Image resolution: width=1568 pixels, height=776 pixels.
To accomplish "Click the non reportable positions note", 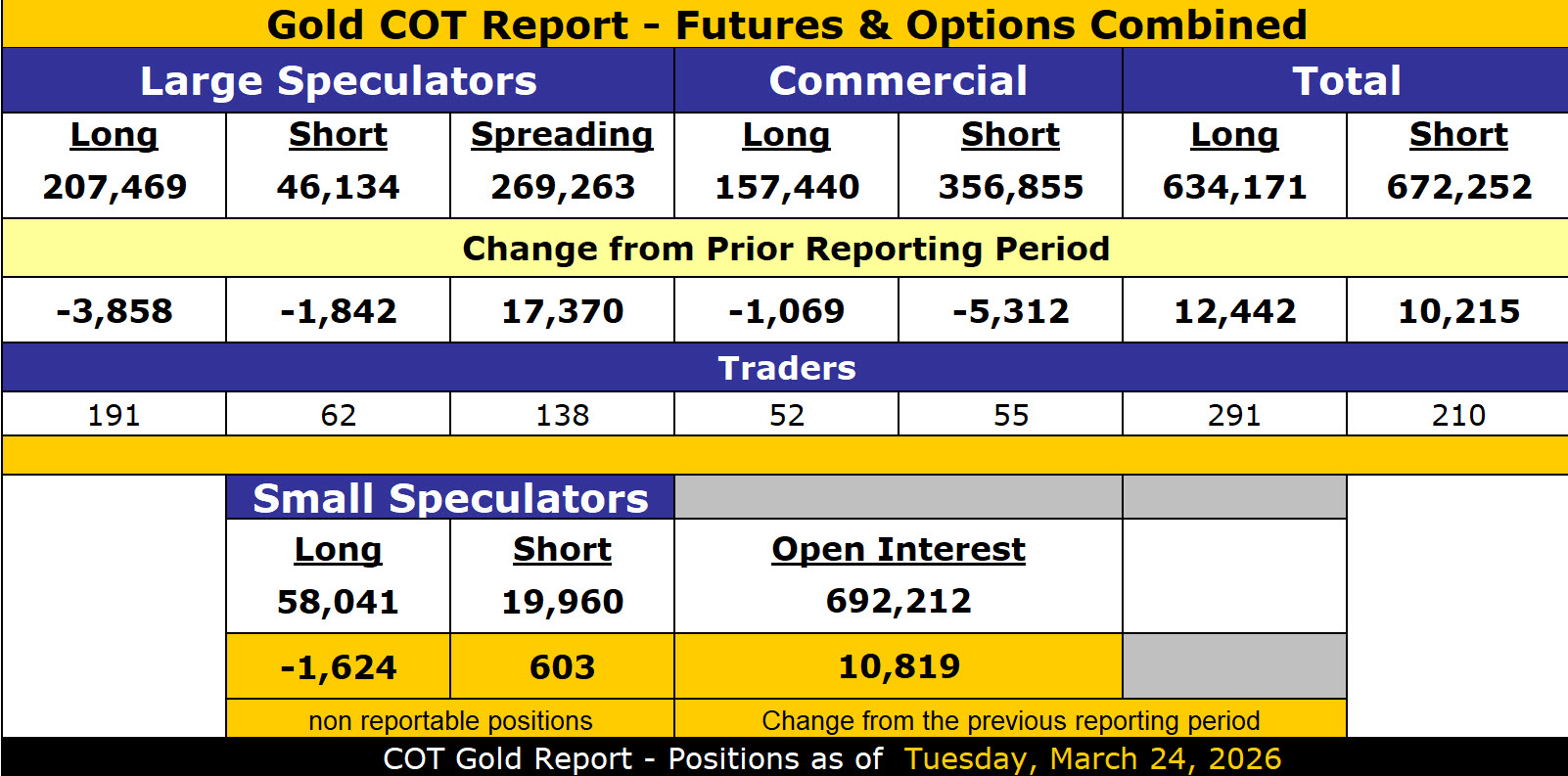I will point(450,721).
